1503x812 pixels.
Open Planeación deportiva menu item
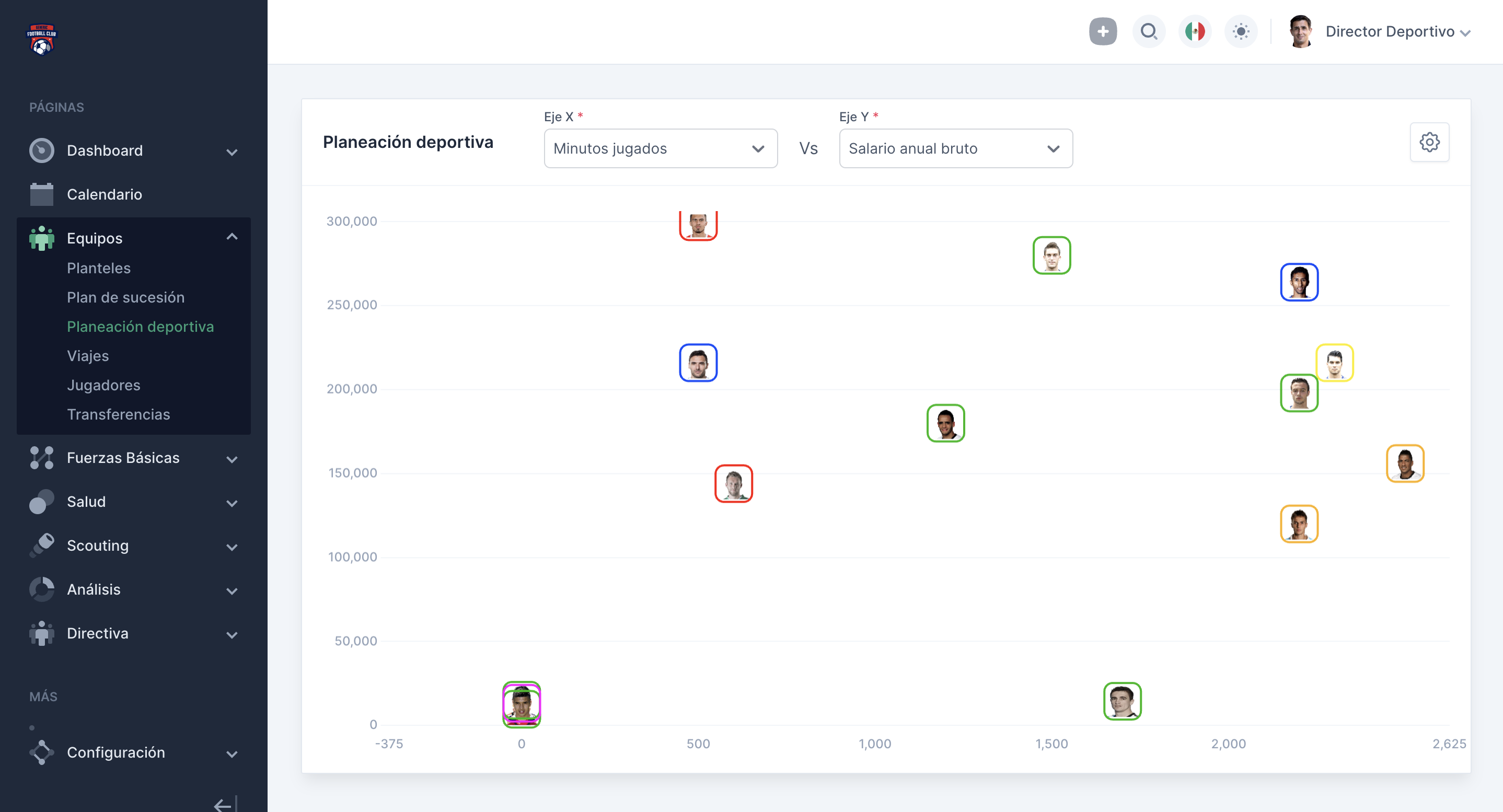(141, 326)
